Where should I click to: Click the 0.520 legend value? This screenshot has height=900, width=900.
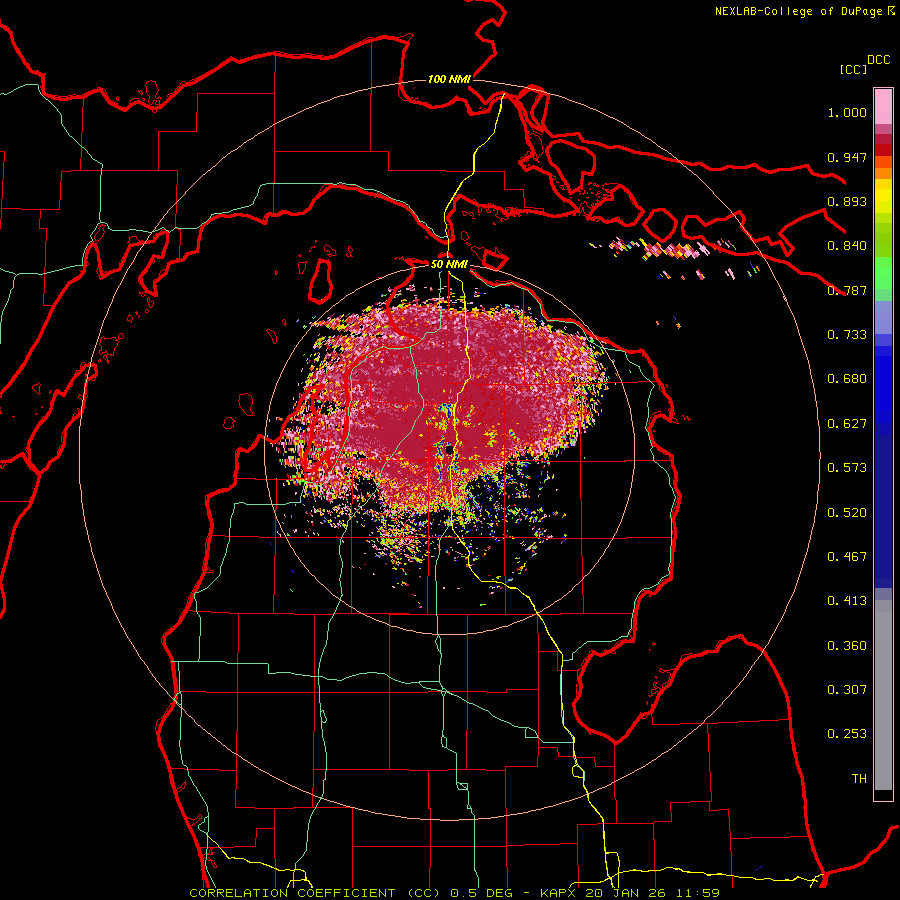(847, 513)
